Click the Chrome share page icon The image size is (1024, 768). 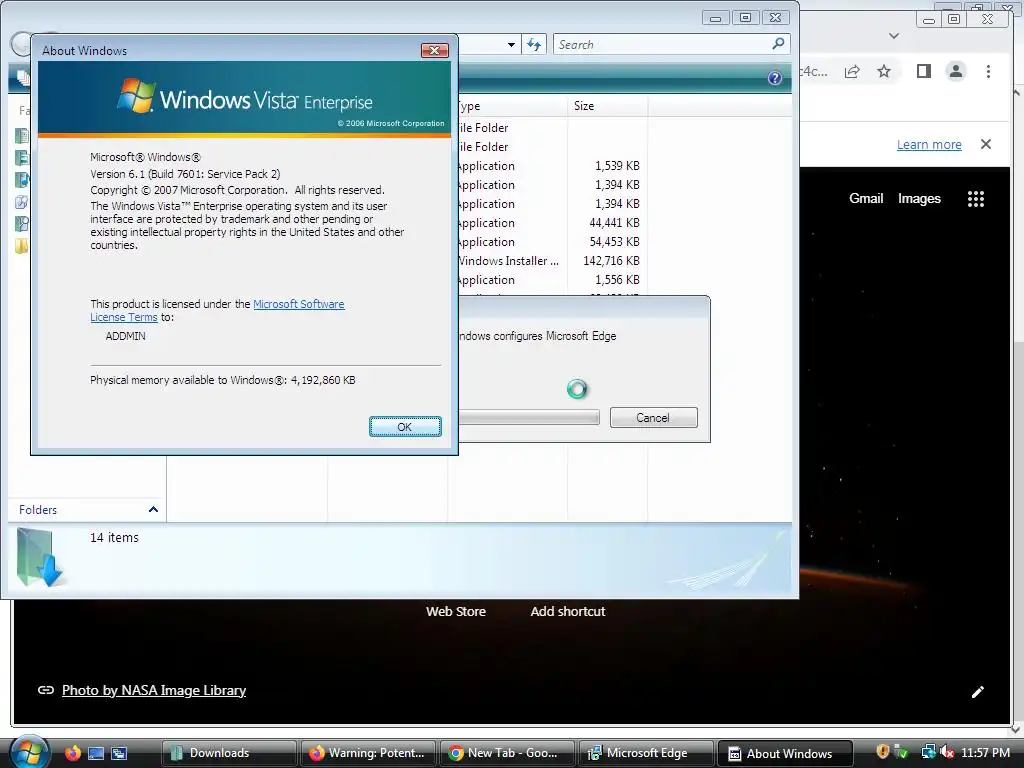coord(852,71)
